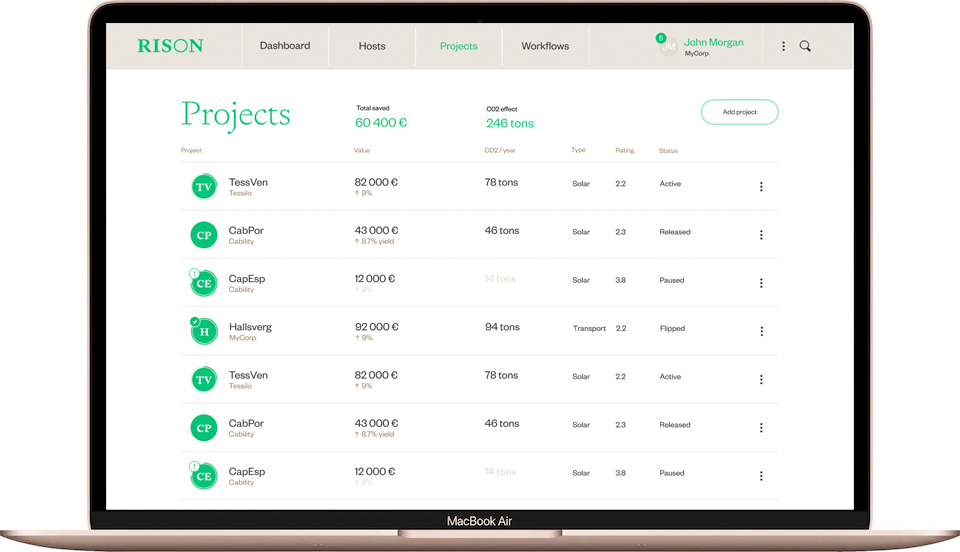Sort by the CO2 / year column header
This screenshot has width=960, height=552.
(500, 151)
